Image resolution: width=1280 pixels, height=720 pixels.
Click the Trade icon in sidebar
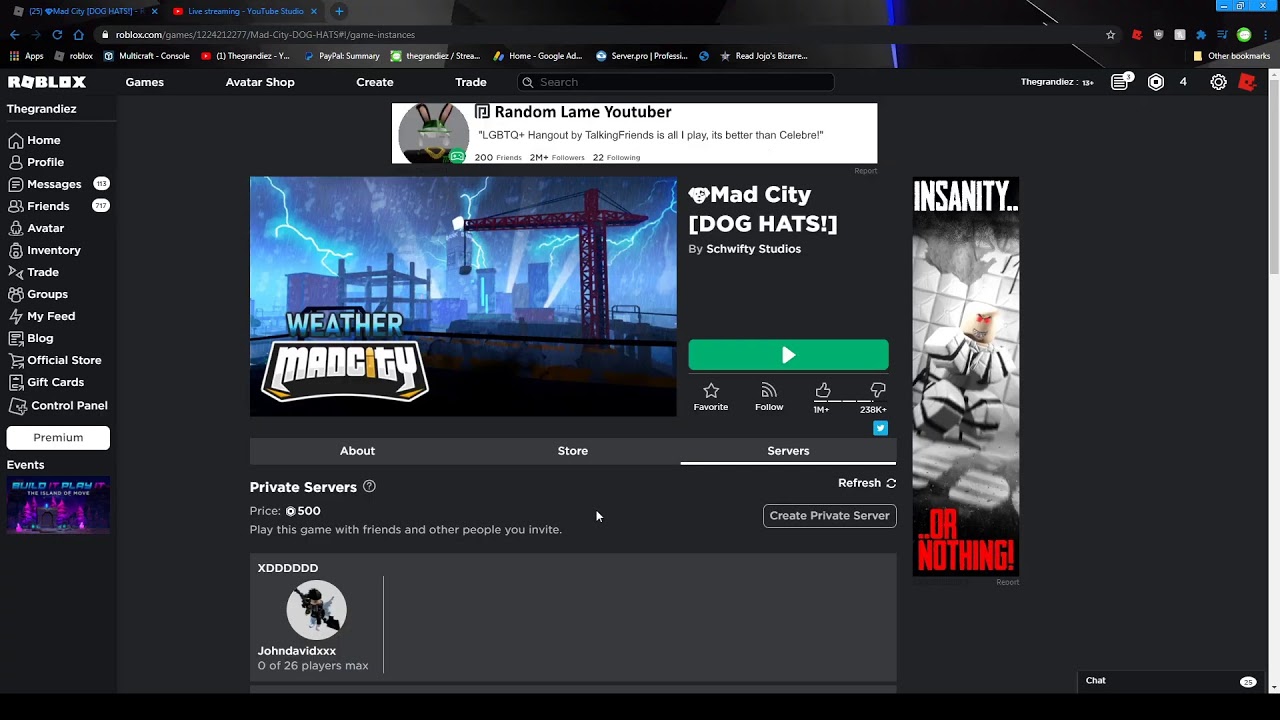click(x=16, y=272)
